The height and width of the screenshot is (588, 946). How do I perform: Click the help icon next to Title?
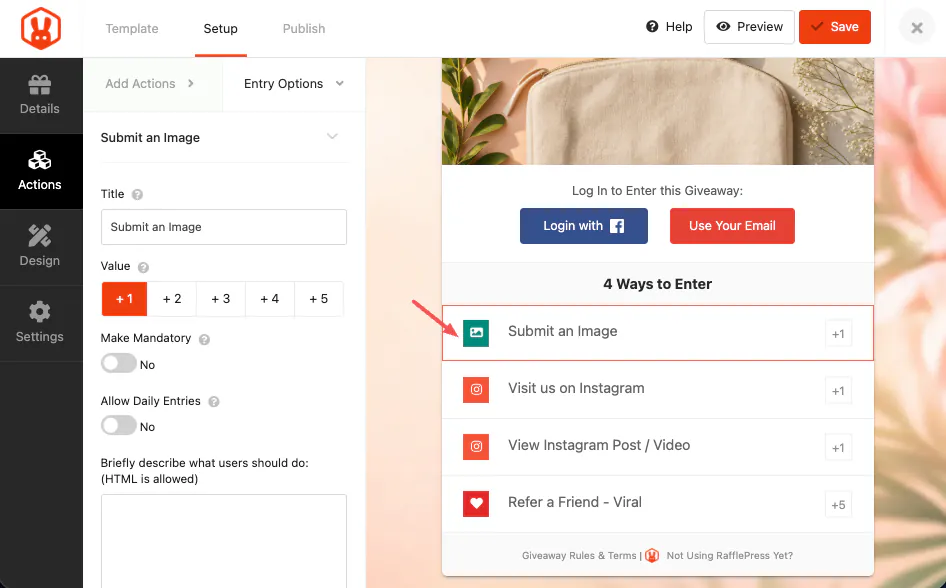coord(137,195)
